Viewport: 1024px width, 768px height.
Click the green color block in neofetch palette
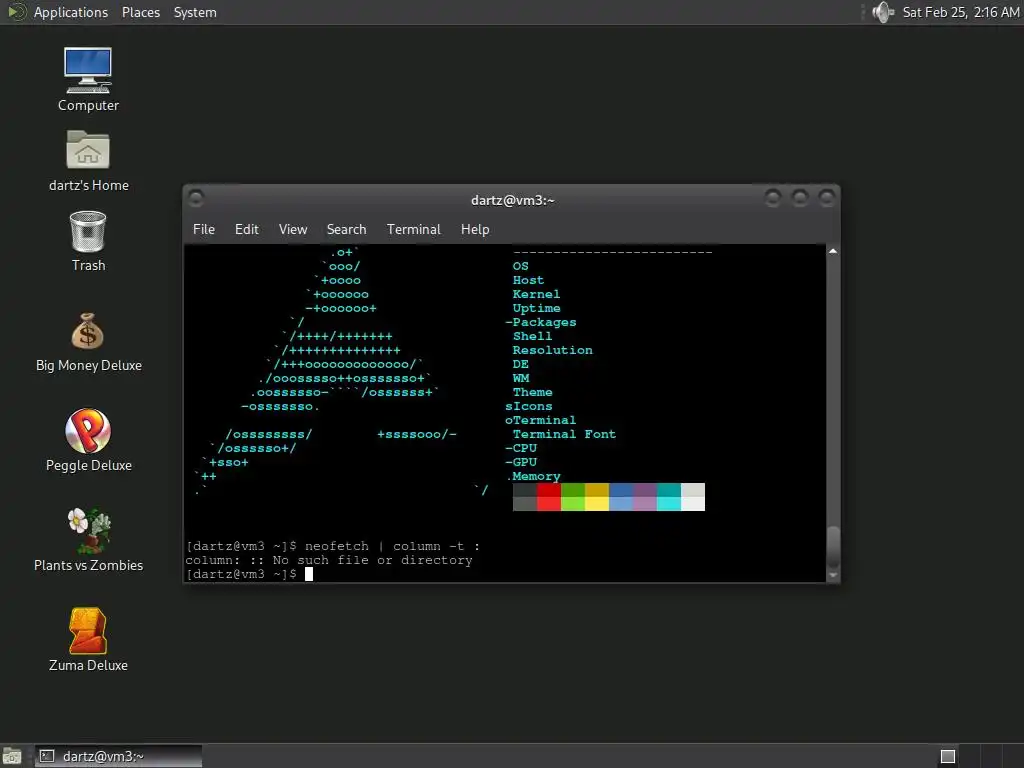coord(573,497)
